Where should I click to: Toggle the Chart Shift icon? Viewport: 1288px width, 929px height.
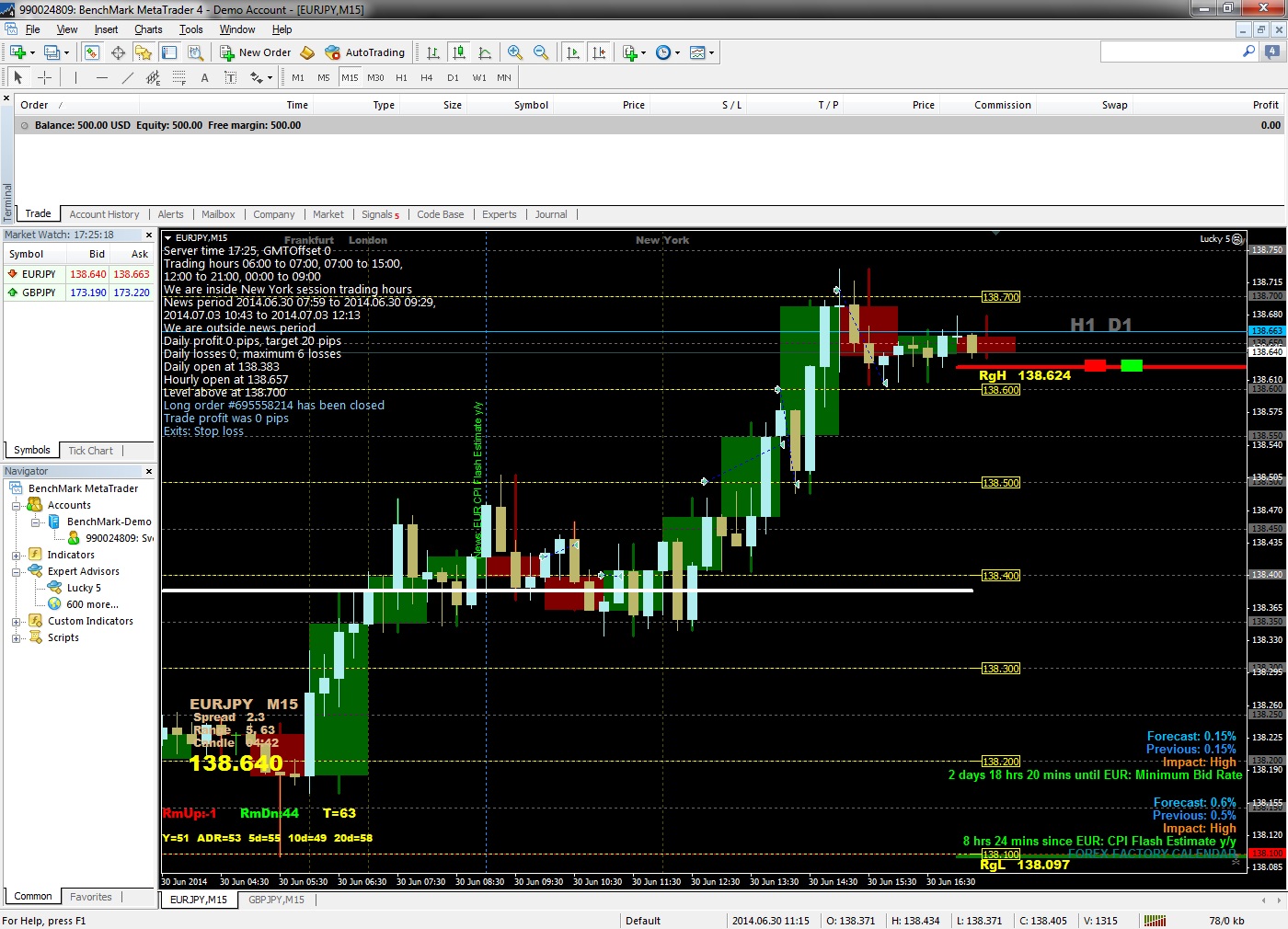point(599,52)
